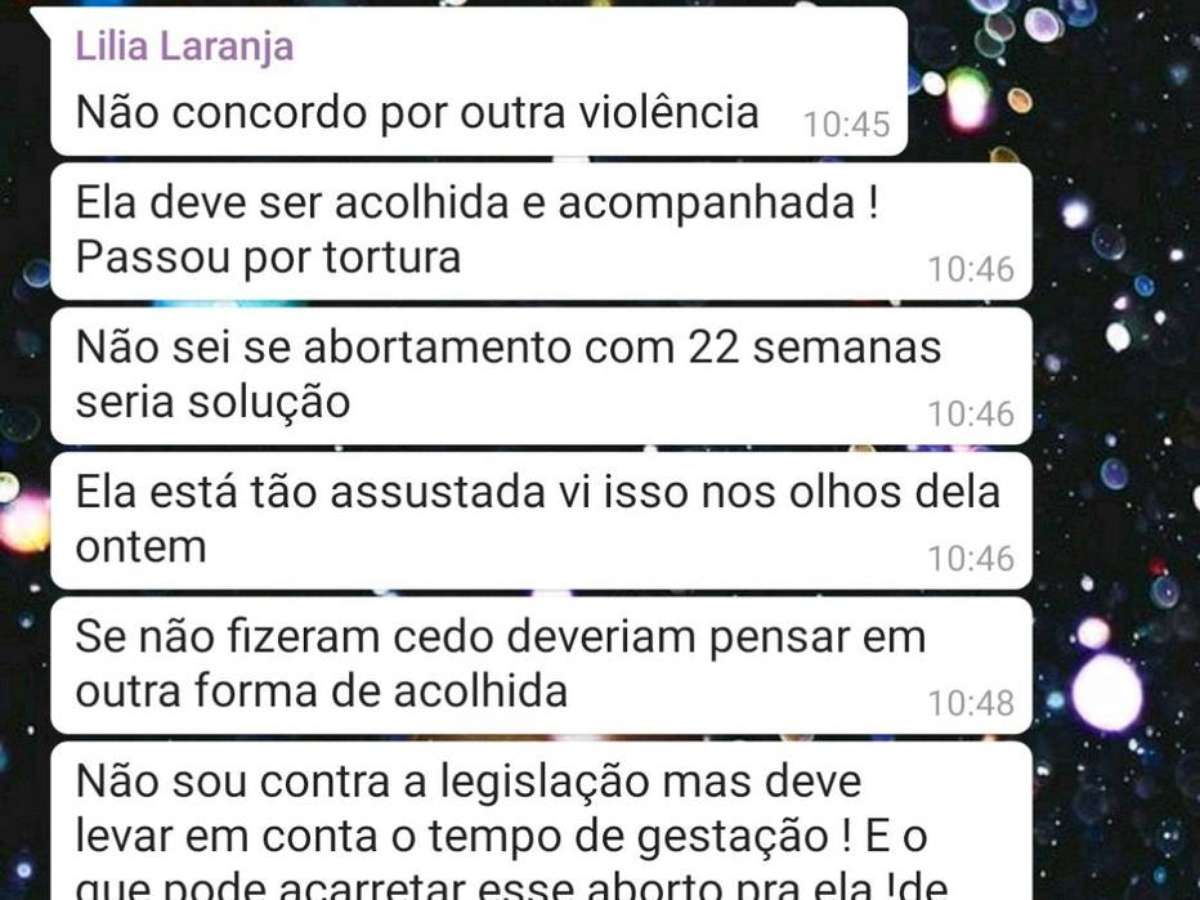This screenshot has height=900, width=1200.
Task: Tap message line 'Passou por tortura'
Action: 268,258
